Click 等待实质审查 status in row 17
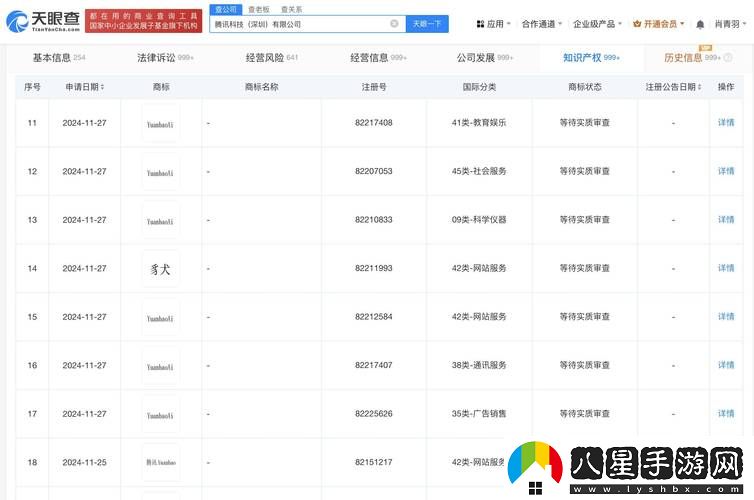754x500 pixels. pos(585,413)
